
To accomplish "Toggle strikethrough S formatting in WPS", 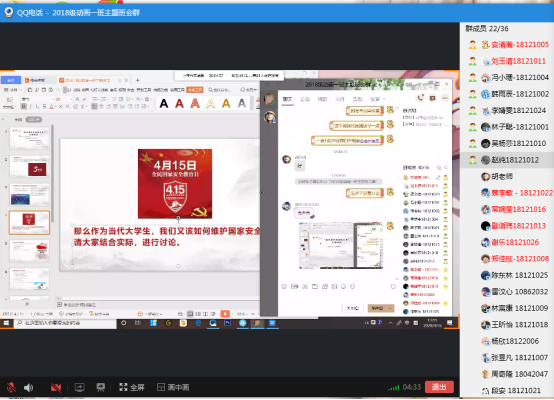I will point(44,106).
